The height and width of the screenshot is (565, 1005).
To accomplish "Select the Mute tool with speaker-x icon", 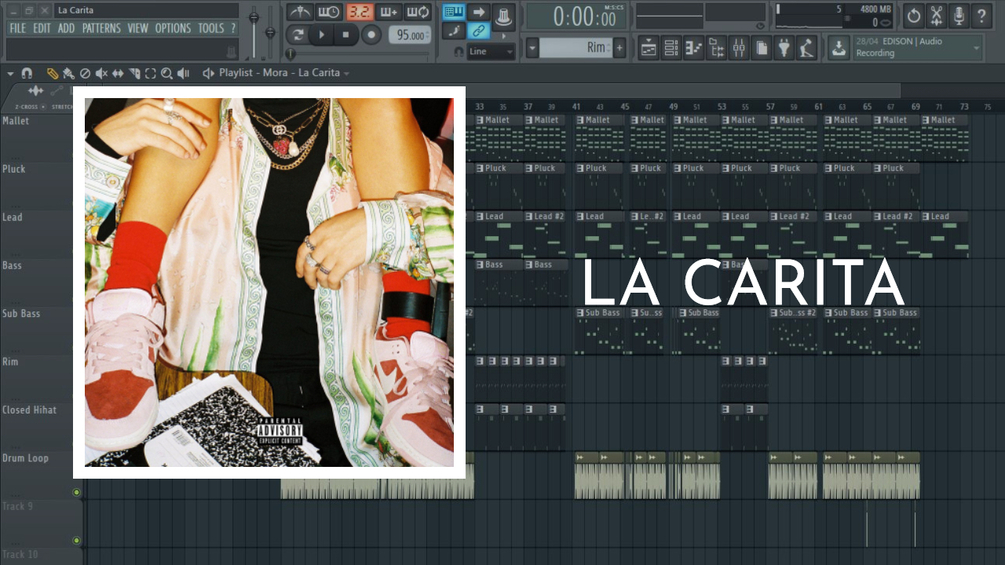I will pyautogui.click(x=101, y=73).
